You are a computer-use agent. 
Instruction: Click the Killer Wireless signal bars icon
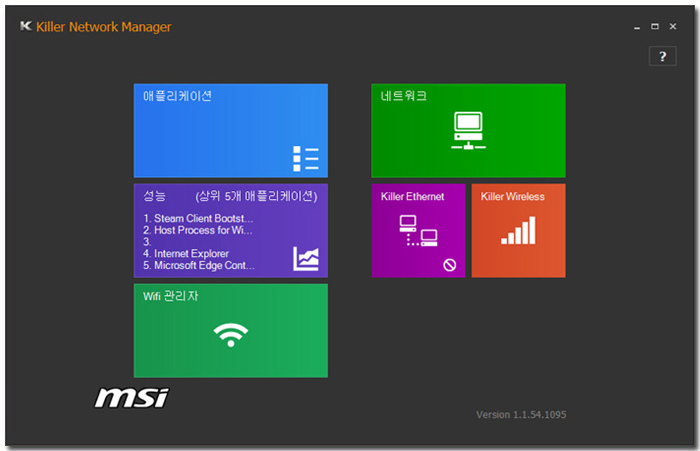(x=518, y=230)
